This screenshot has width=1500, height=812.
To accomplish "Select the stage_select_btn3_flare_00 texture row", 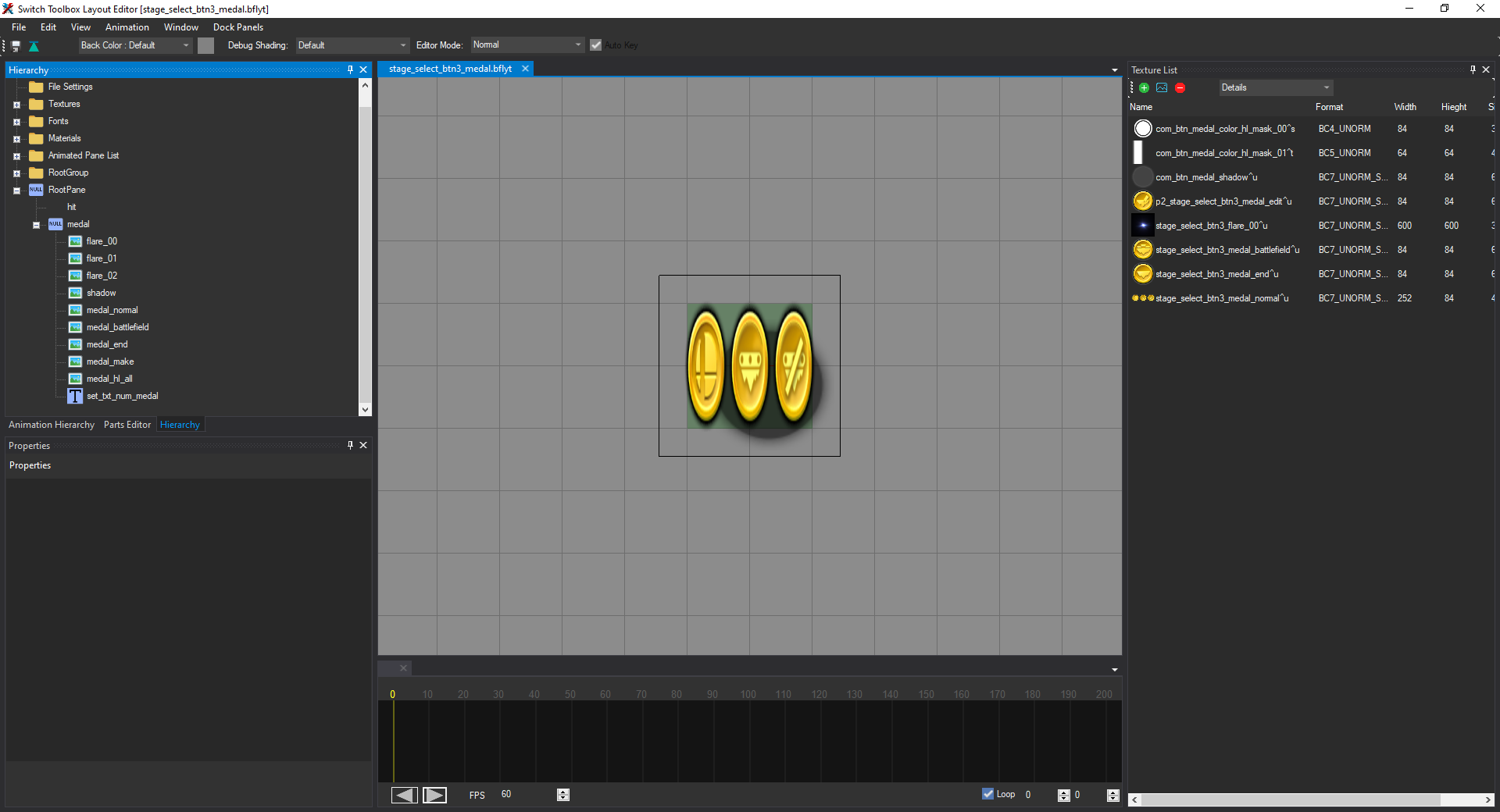I will coord(1211,226).
